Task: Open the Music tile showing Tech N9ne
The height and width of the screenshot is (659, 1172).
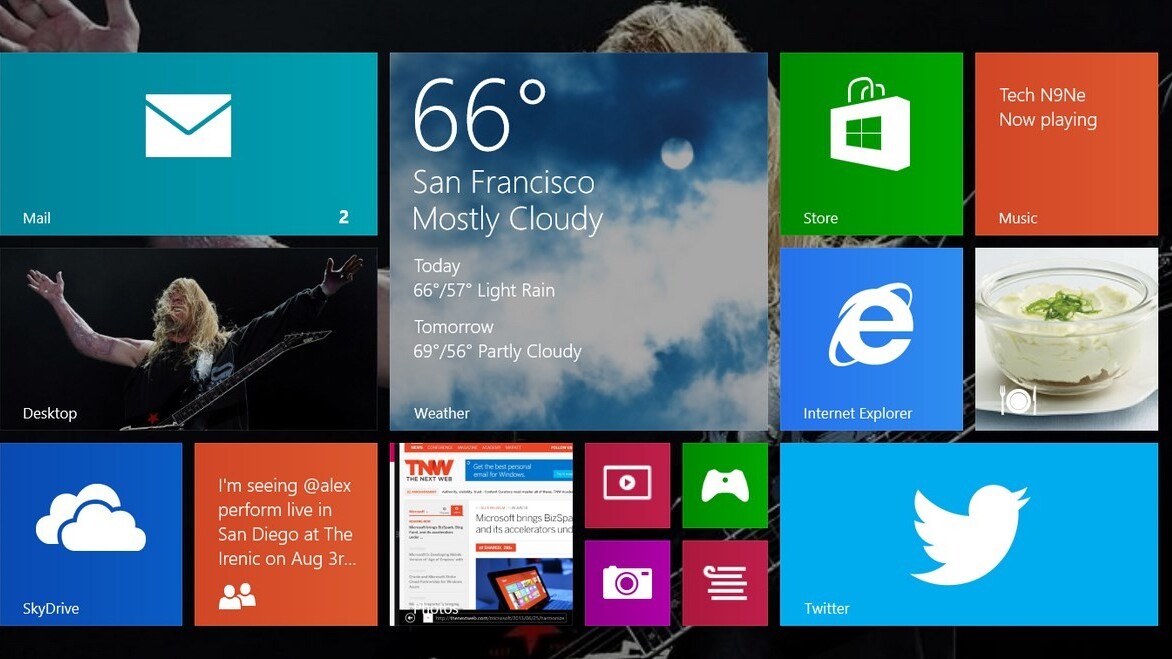Action: [1066, 144]
